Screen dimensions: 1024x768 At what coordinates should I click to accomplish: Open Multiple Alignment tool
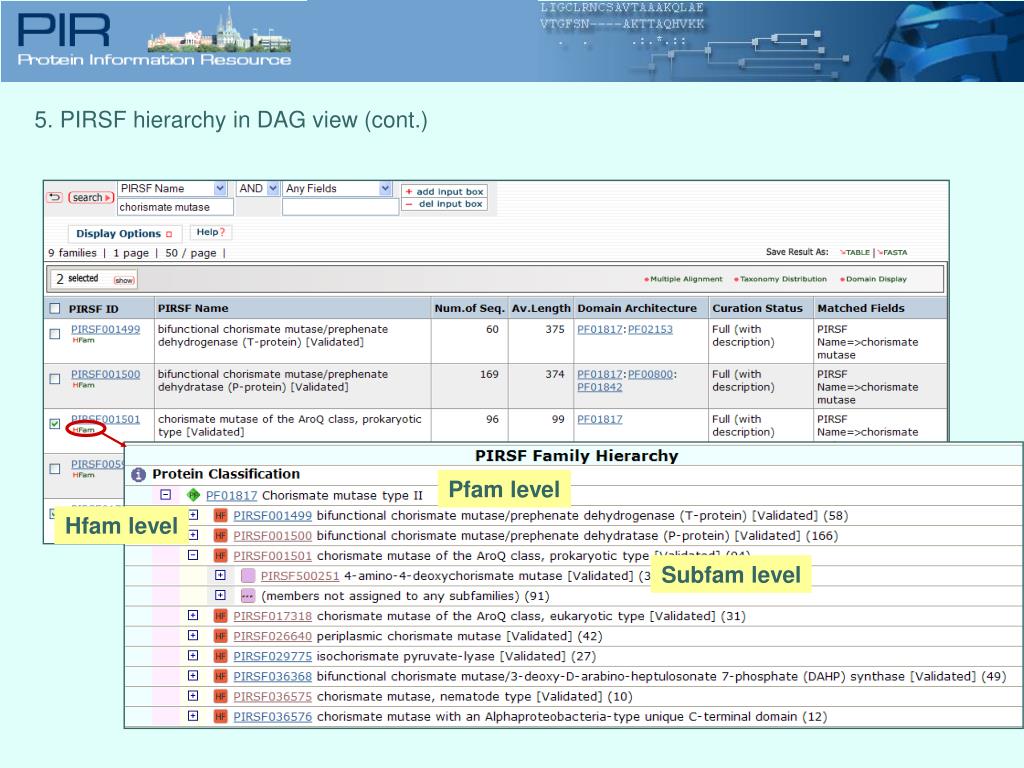(684, 279)
